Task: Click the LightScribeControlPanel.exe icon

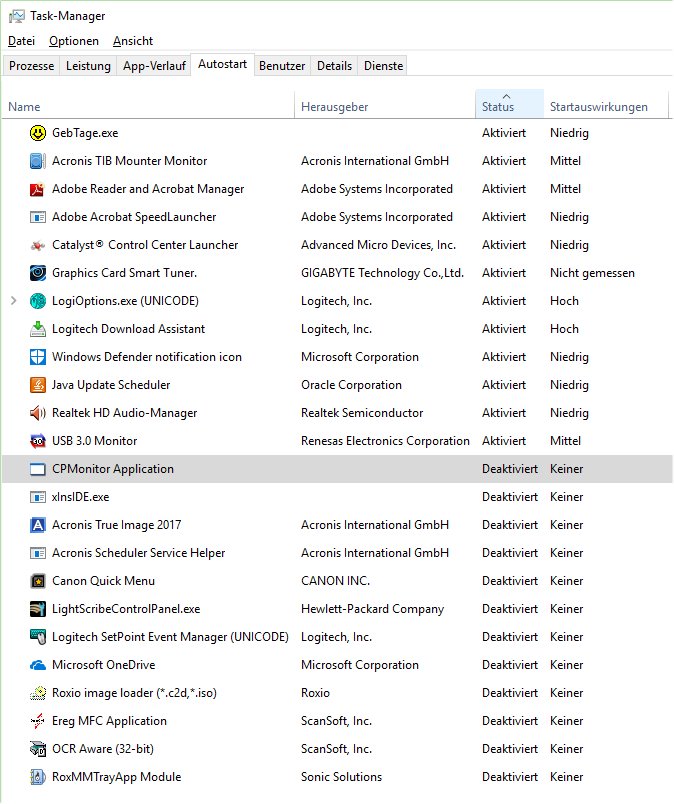Action: (37, 609)
